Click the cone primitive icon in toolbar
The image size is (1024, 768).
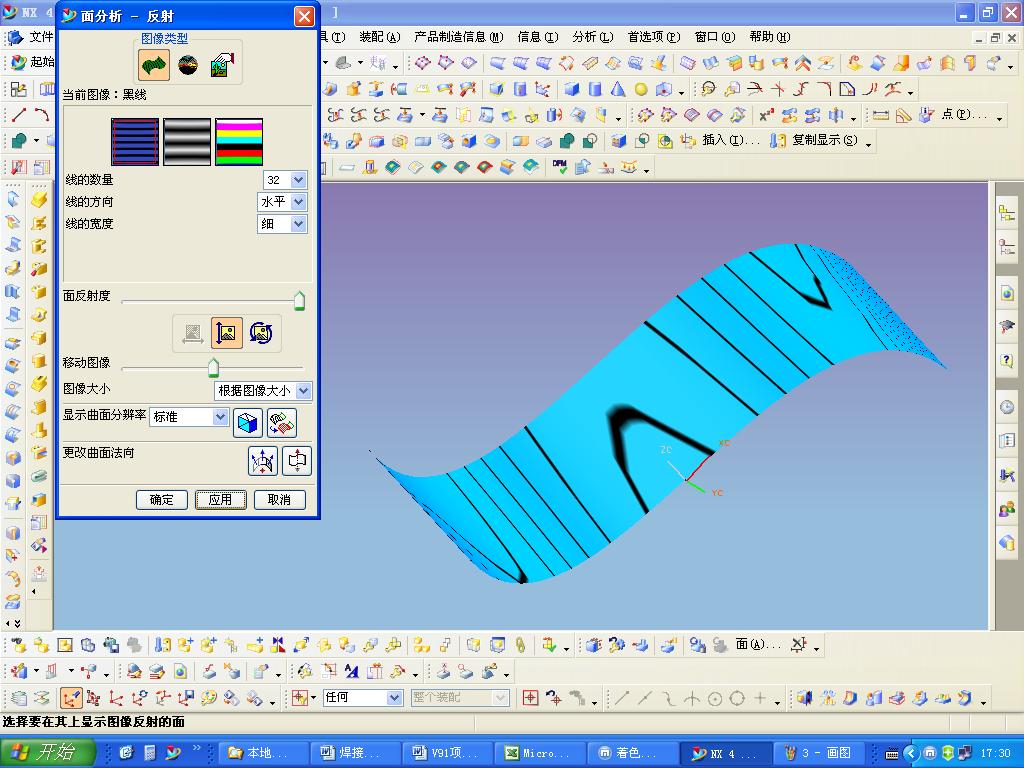[618, 89]
